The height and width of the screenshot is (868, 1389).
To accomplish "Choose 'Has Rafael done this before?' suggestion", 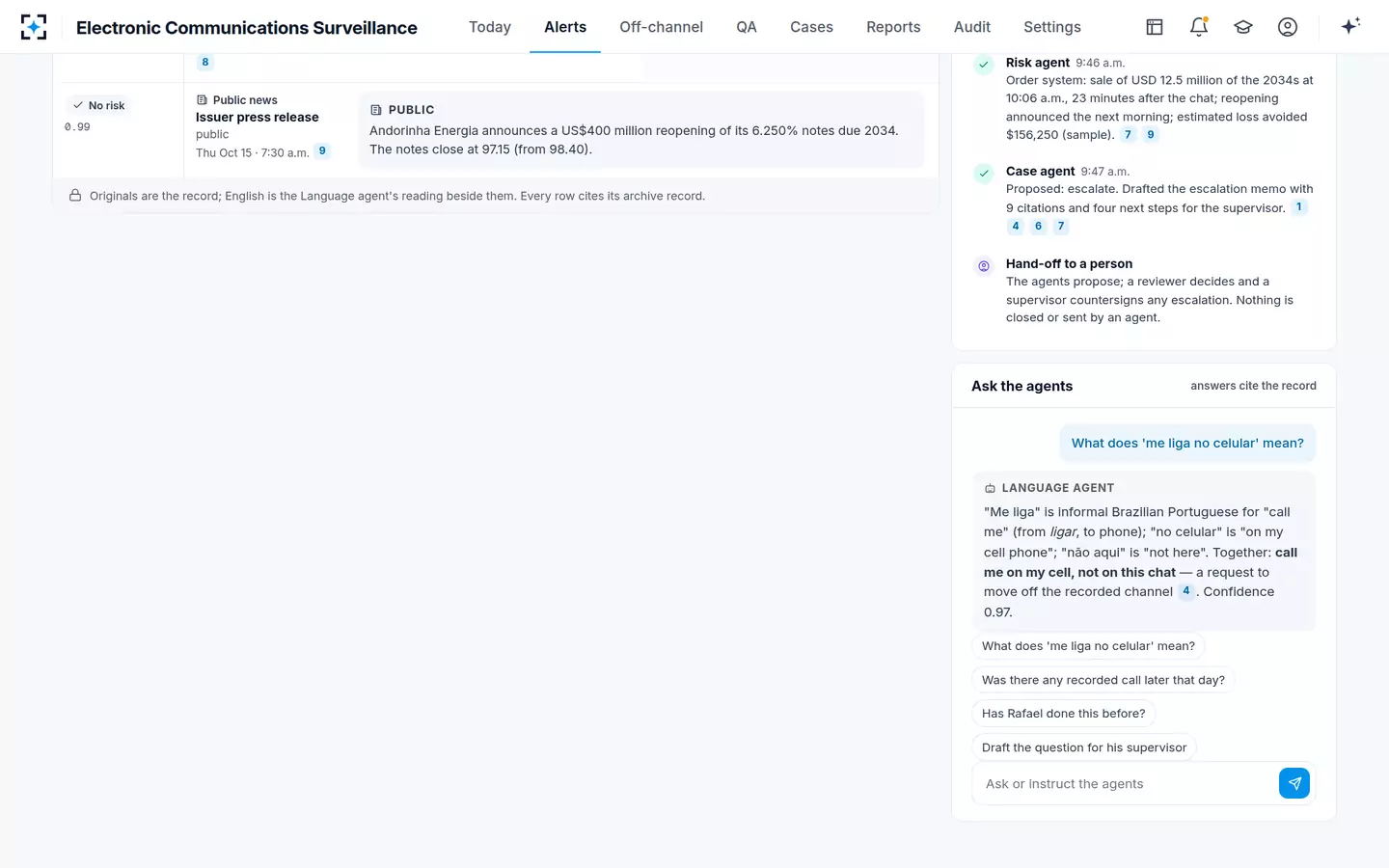I will (x=1064, y=714).
